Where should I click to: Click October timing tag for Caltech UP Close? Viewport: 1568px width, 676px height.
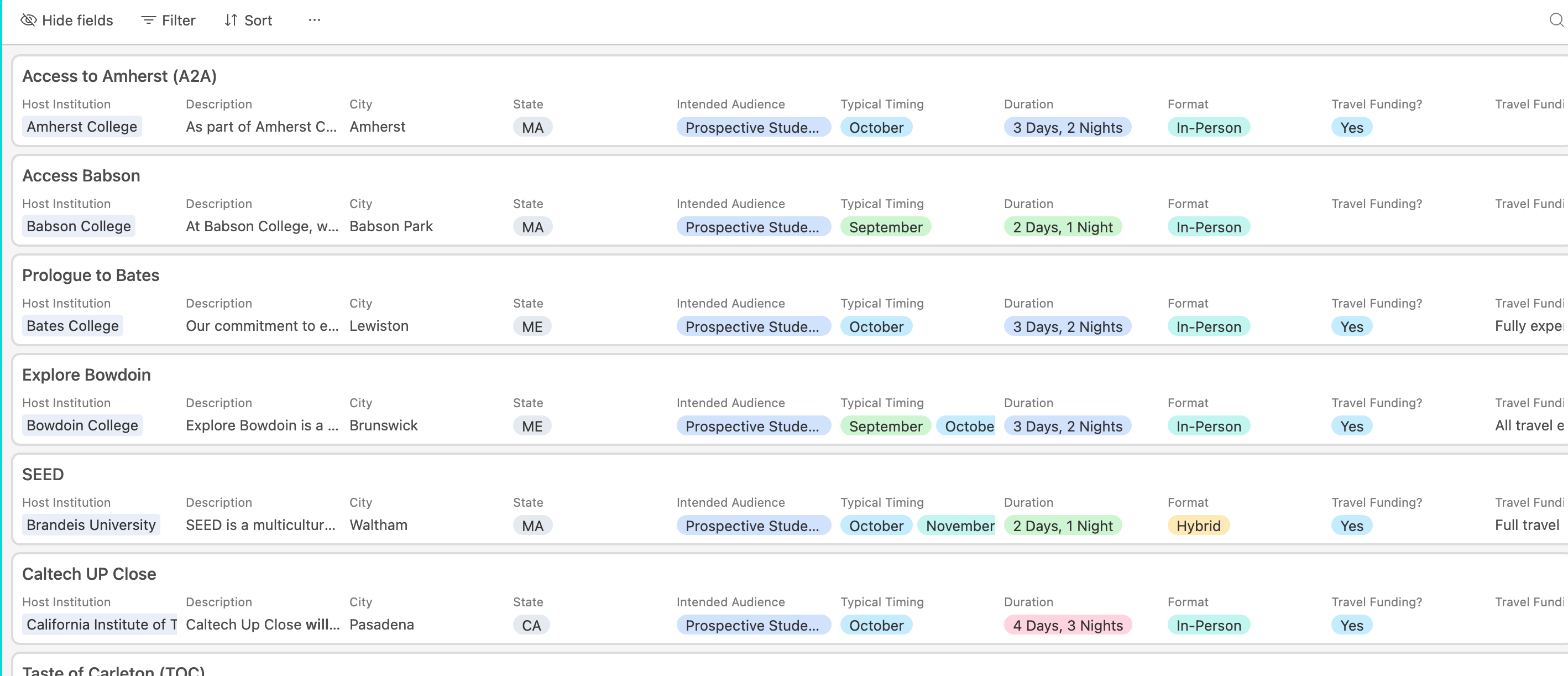tap(876, 626)
